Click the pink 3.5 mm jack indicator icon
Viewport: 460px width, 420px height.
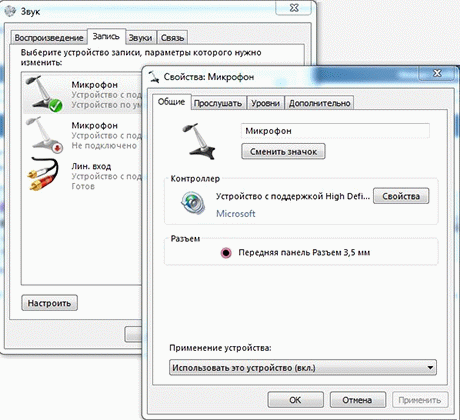click(x=226, y=253)
